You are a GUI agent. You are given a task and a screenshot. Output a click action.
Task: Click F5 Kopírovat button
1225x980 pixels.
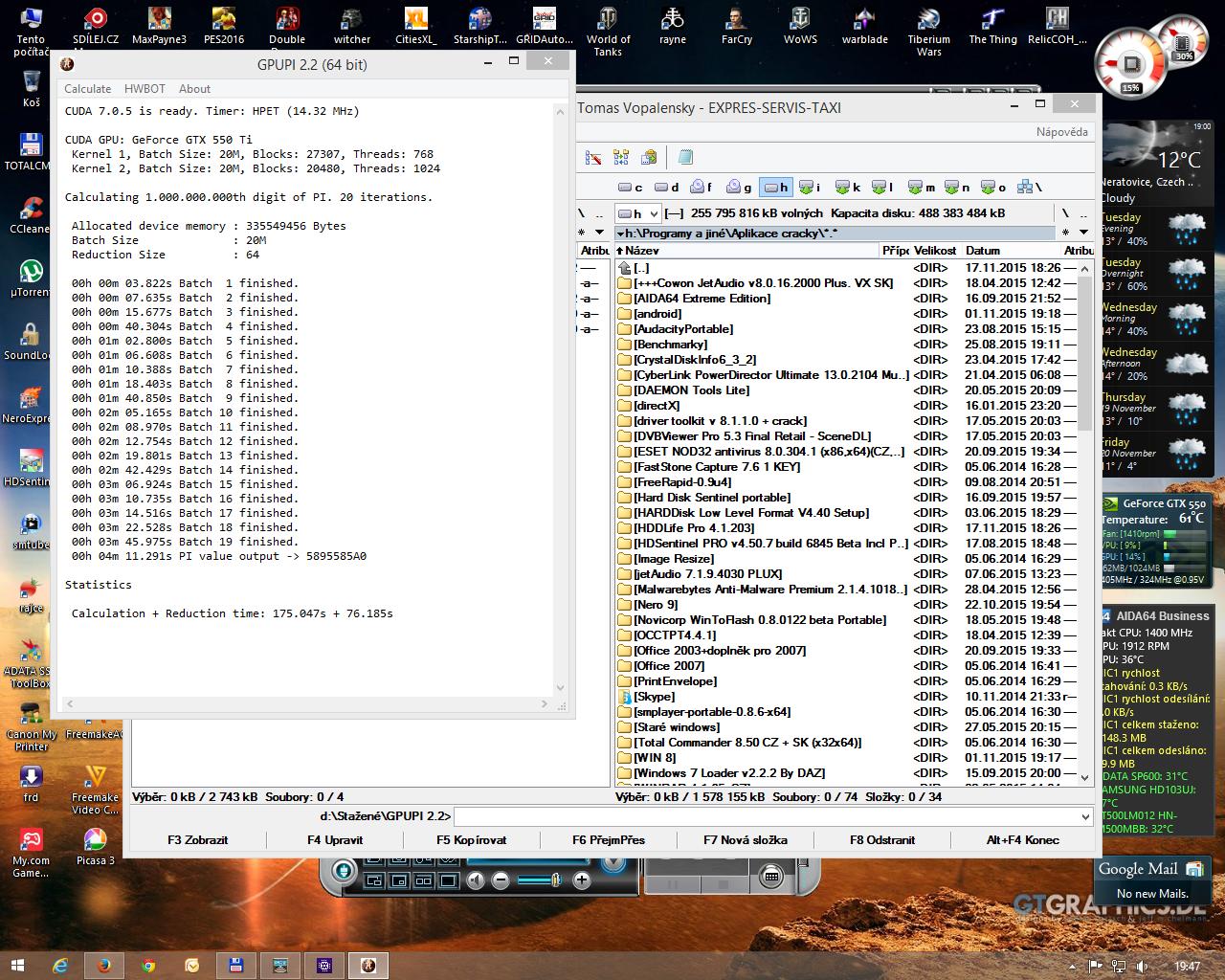pos(472,840)
